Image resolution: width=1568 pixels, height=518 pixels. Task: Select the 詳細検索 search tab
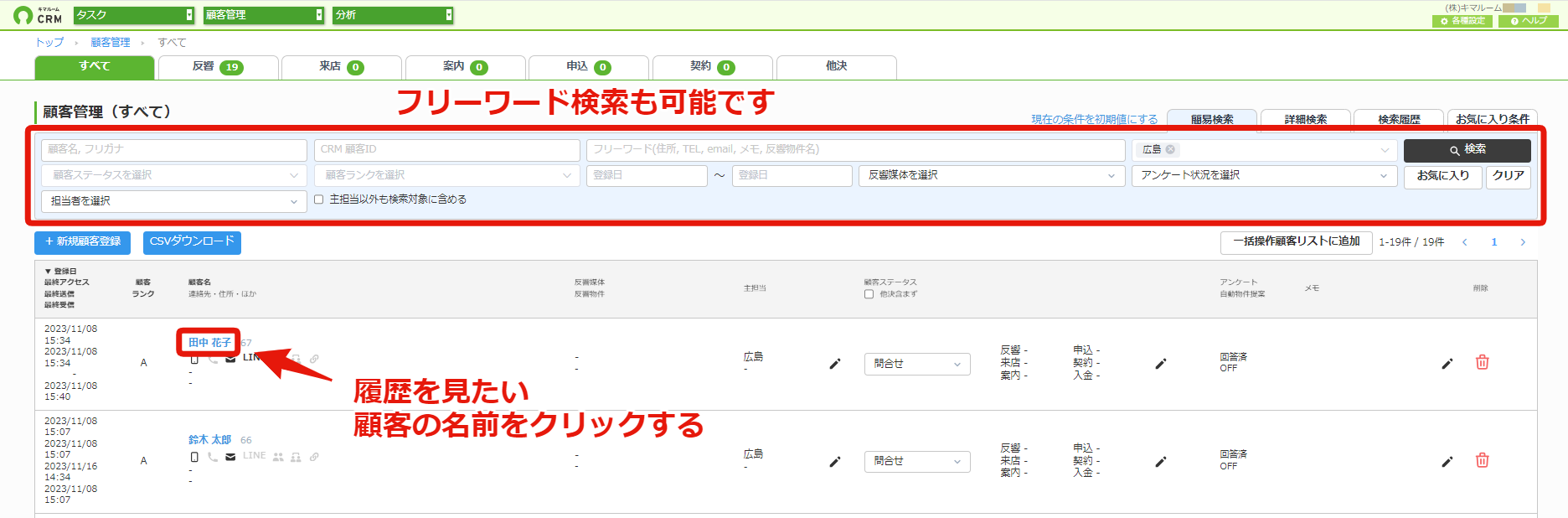click(1305, 120)
